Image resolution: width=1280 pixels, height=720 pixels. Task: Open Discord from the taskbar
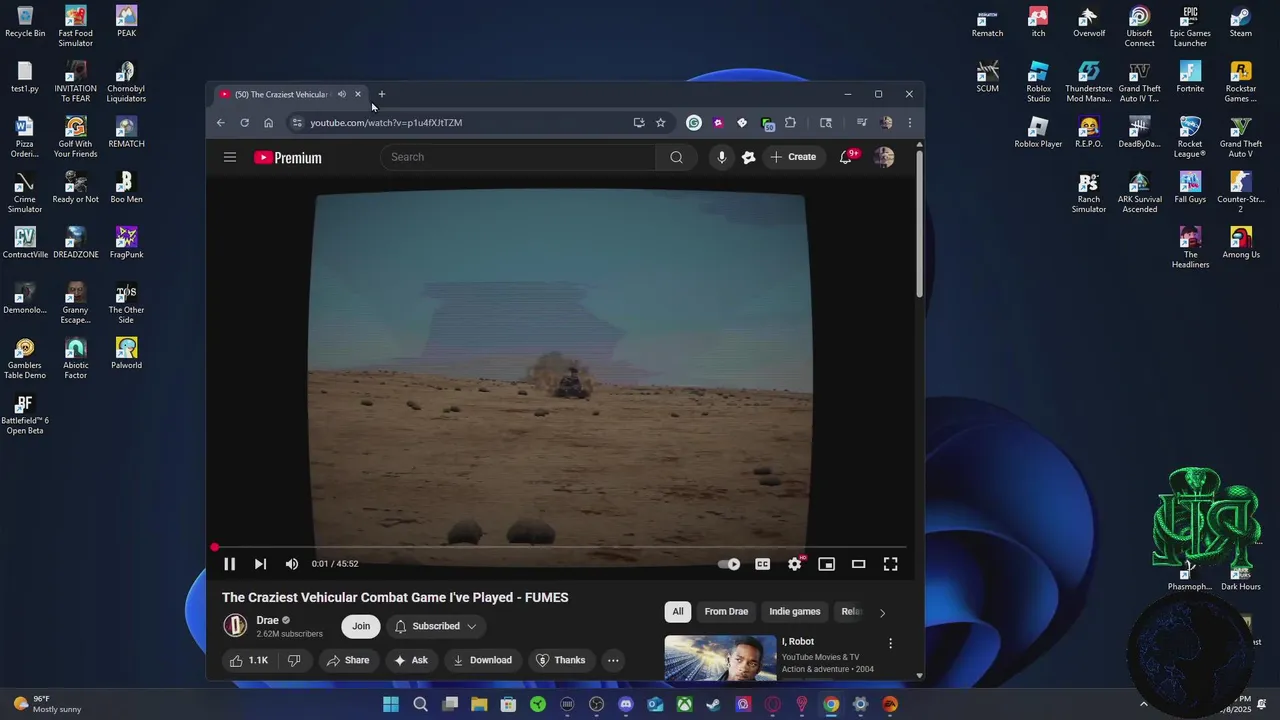click(626, 704)
